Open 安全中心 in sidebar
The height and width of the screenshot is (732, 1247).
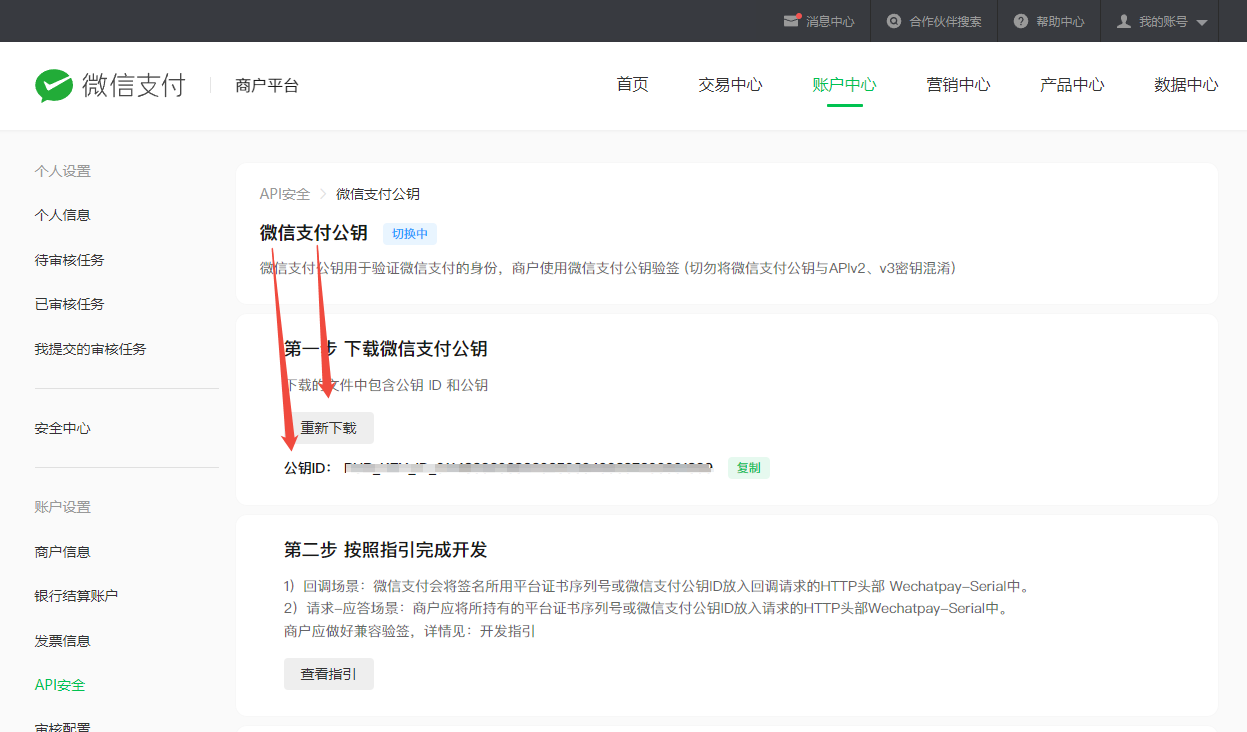tap(62, 428)
